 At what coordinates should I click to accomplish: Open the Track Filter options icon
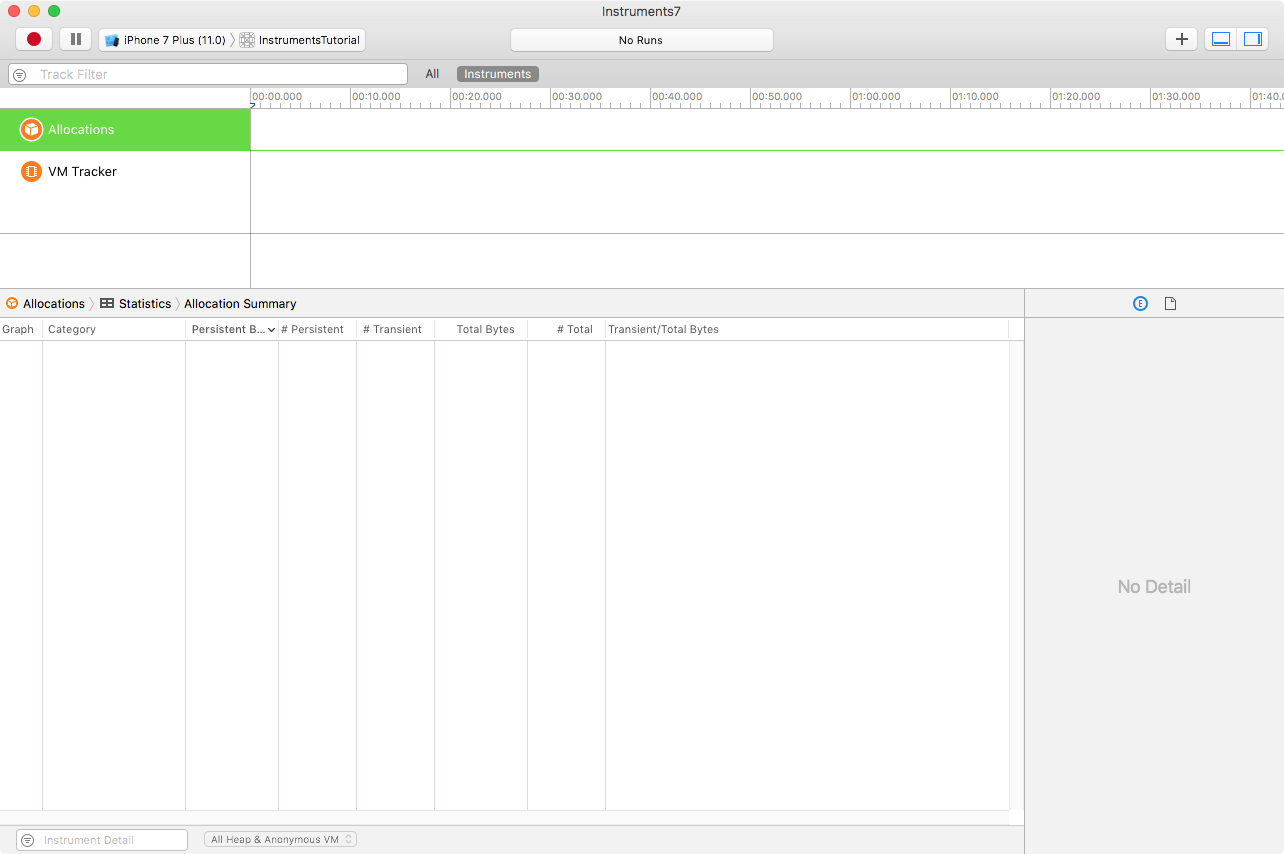pos(20,75)
